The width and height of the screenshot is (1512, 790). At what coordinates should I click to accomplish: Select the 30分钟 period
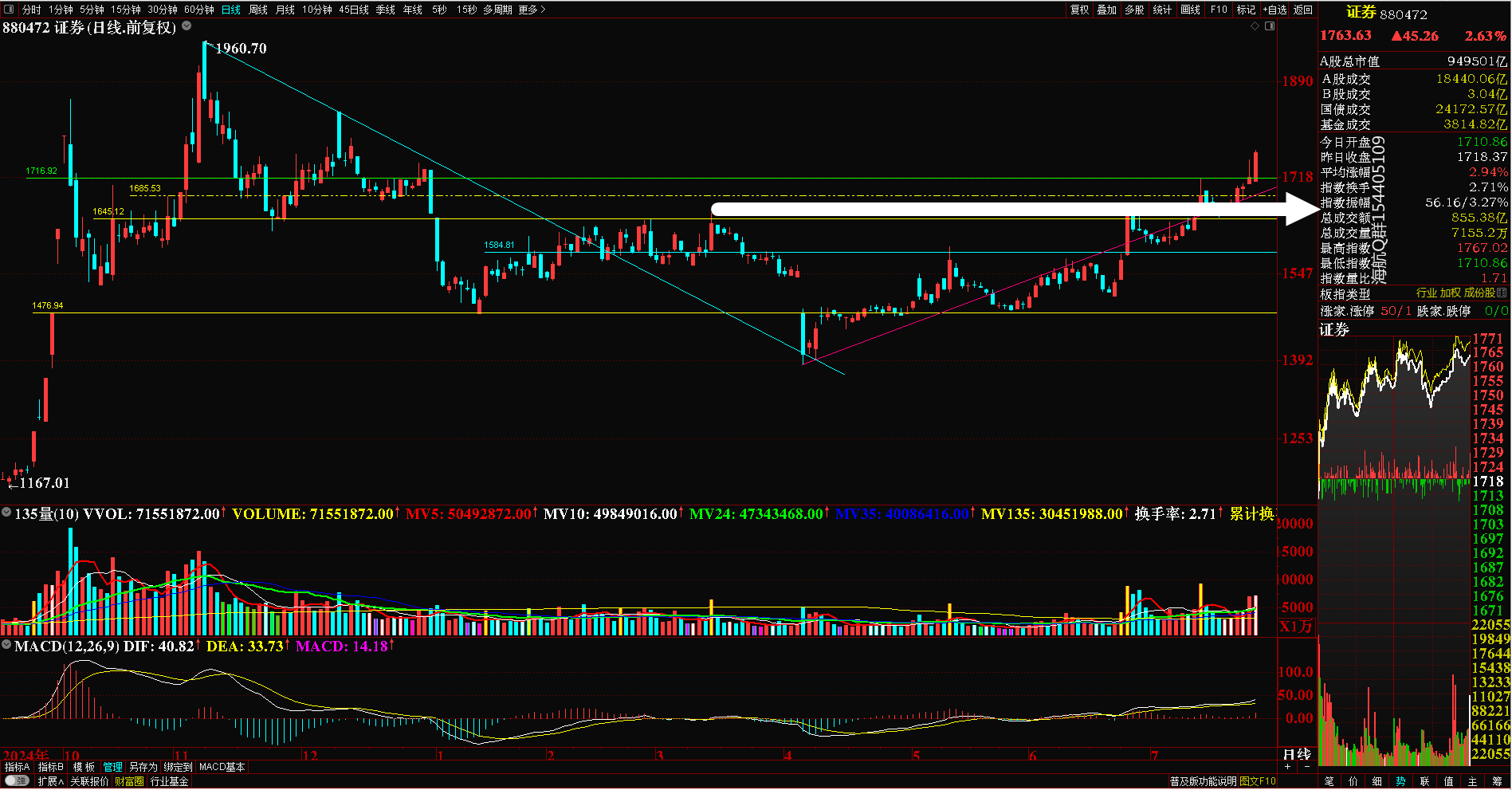coord(163,10)
